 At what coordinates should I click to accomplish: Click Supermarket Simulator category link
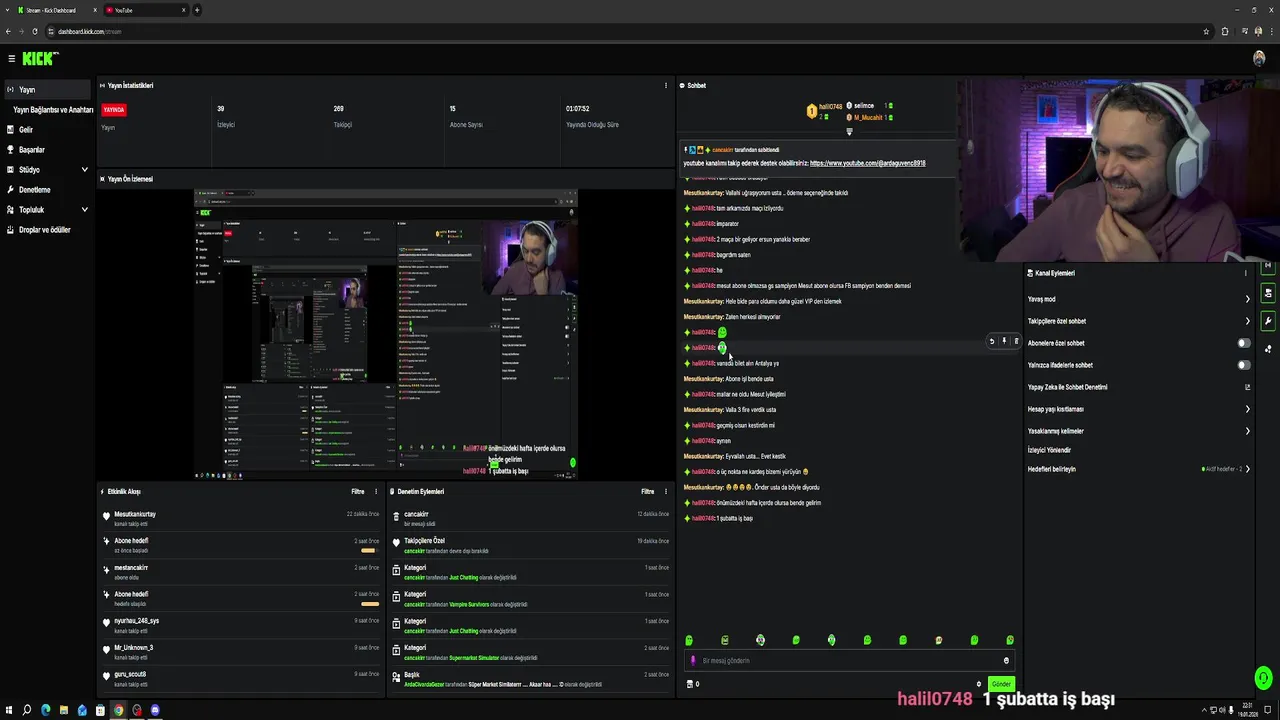point(474,658)
